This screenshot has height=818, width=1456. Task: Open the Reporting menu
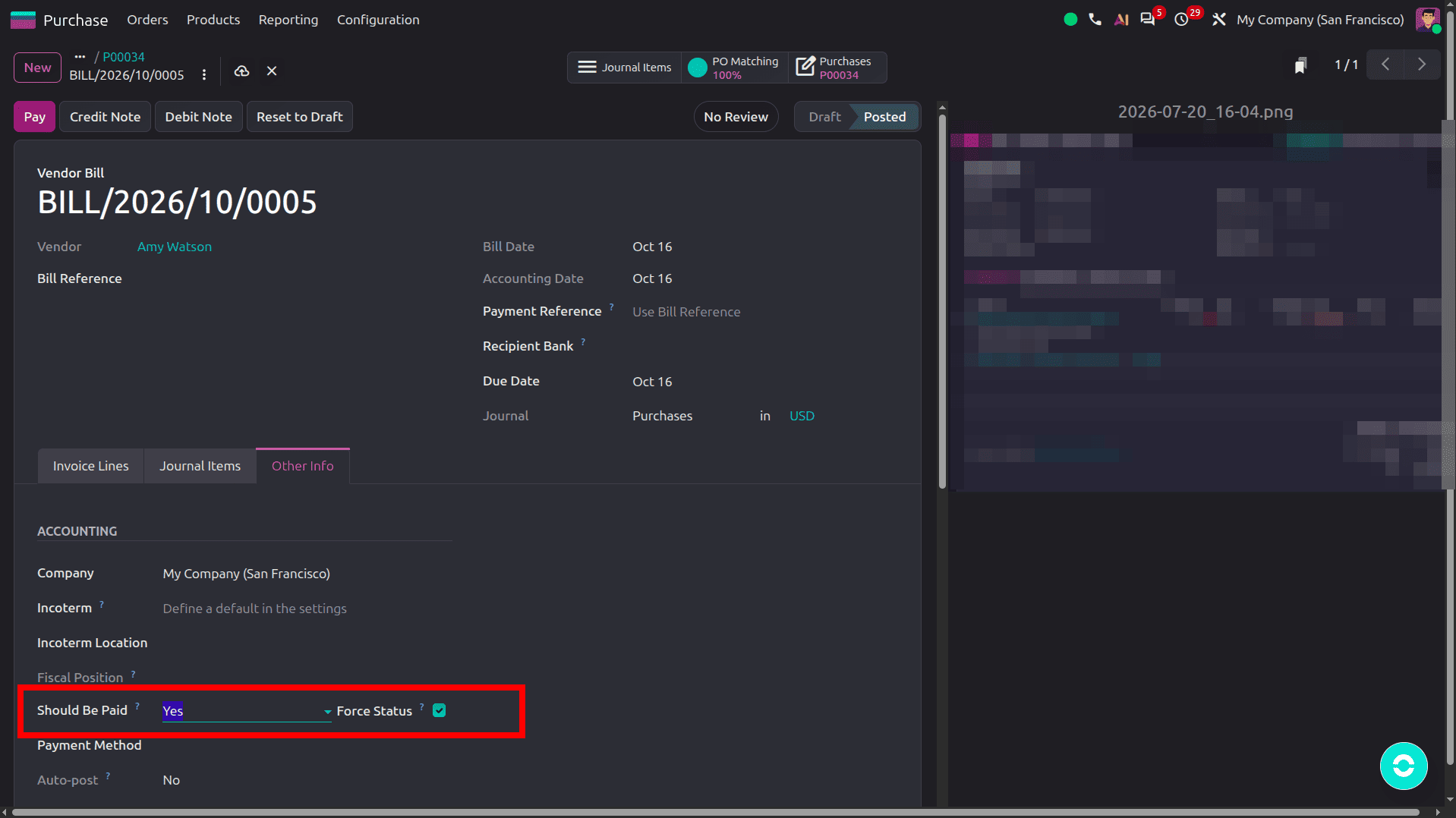(x=288, y=20)
